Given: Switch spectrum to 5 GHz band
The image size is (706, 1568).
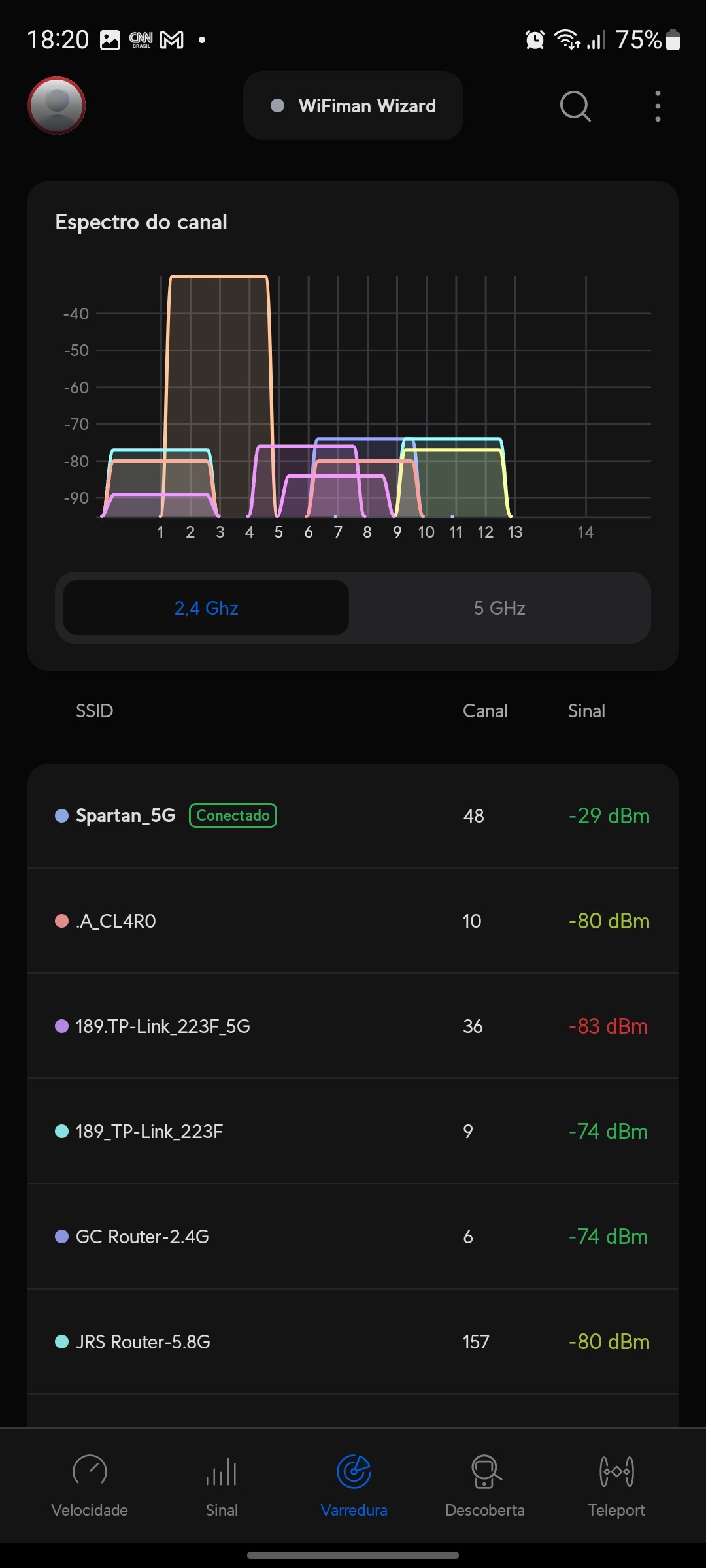Looking at the screenshot, I should pyautogui.click(x=499, y=608).
